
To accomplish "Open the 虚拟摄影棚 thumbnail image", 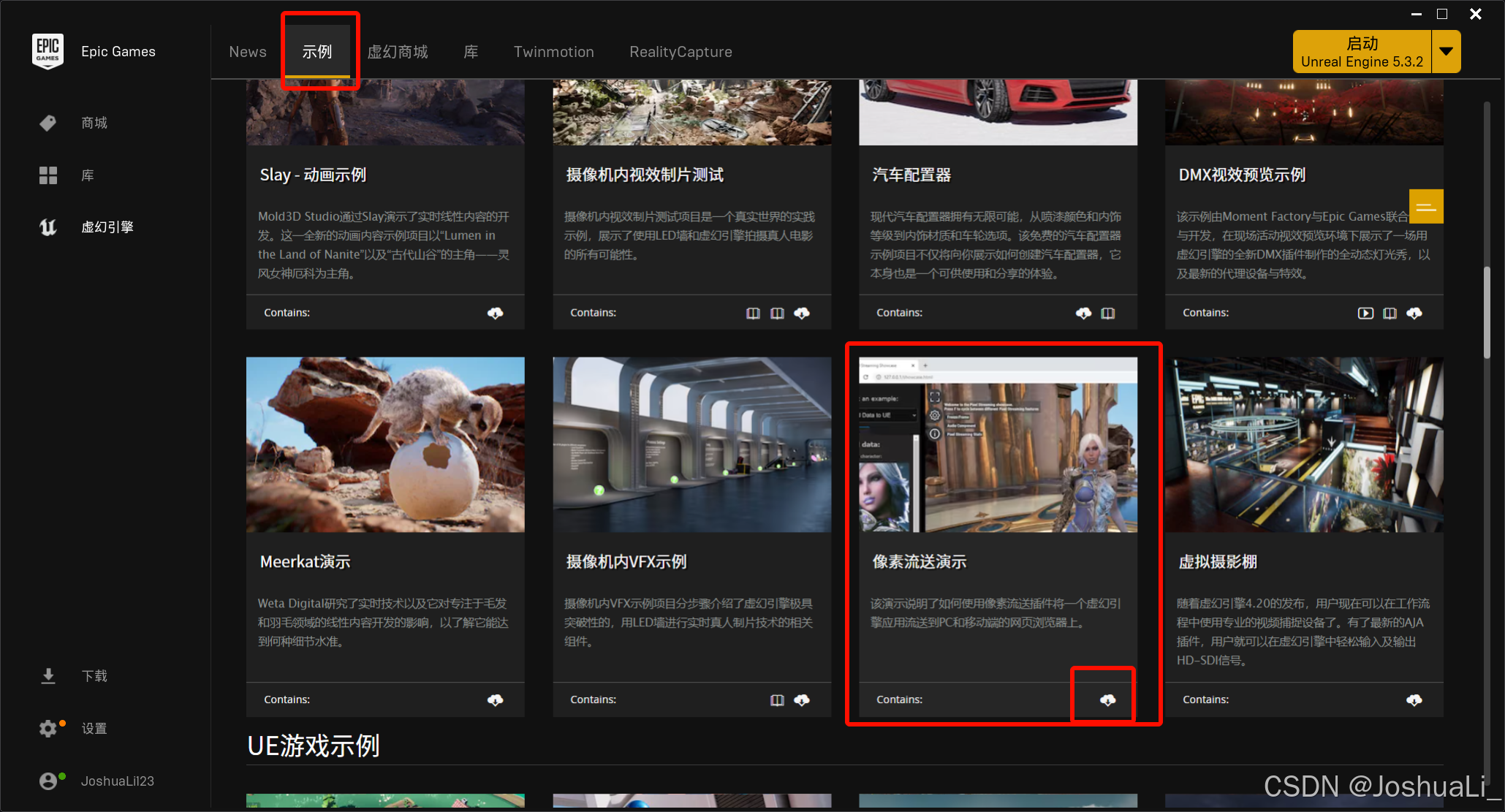I will coord(1304,444).
